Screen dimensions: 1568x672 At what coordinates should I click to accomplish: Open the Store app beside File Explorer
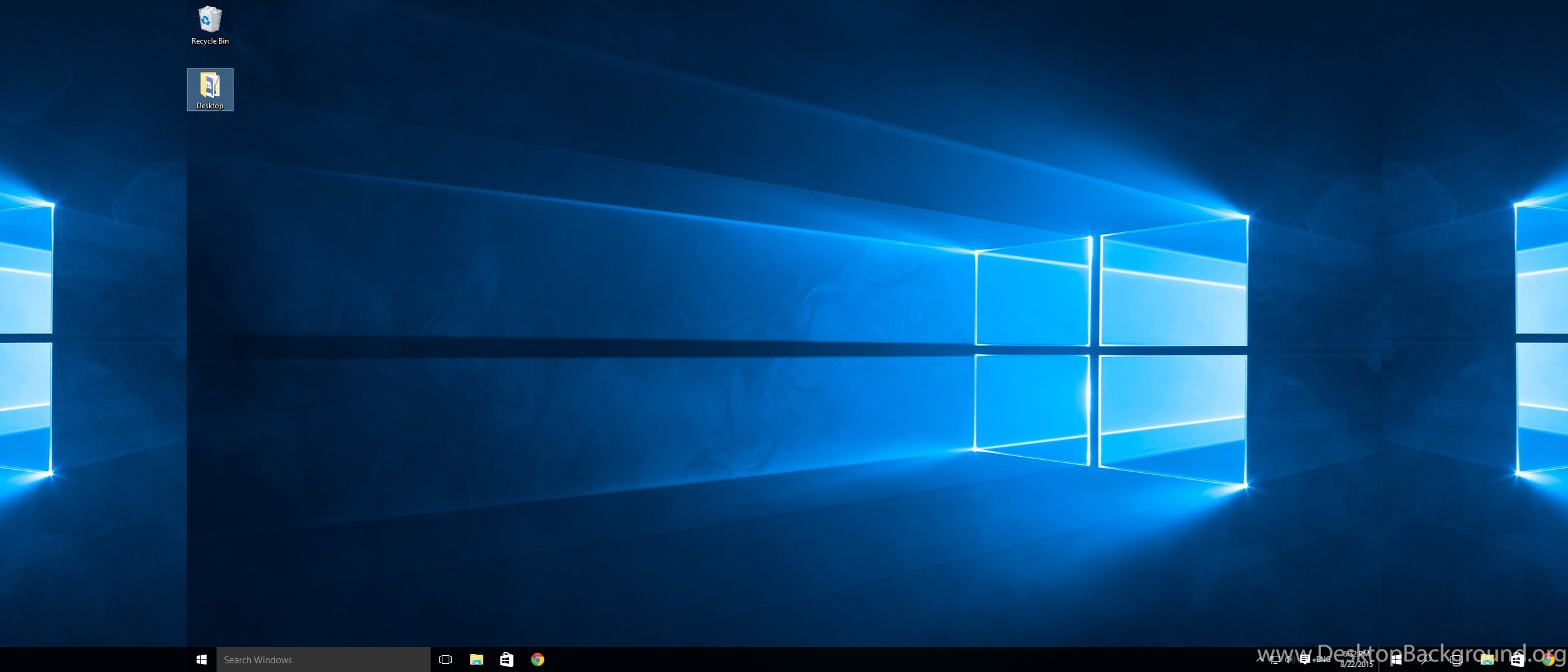tap(507, 660)
